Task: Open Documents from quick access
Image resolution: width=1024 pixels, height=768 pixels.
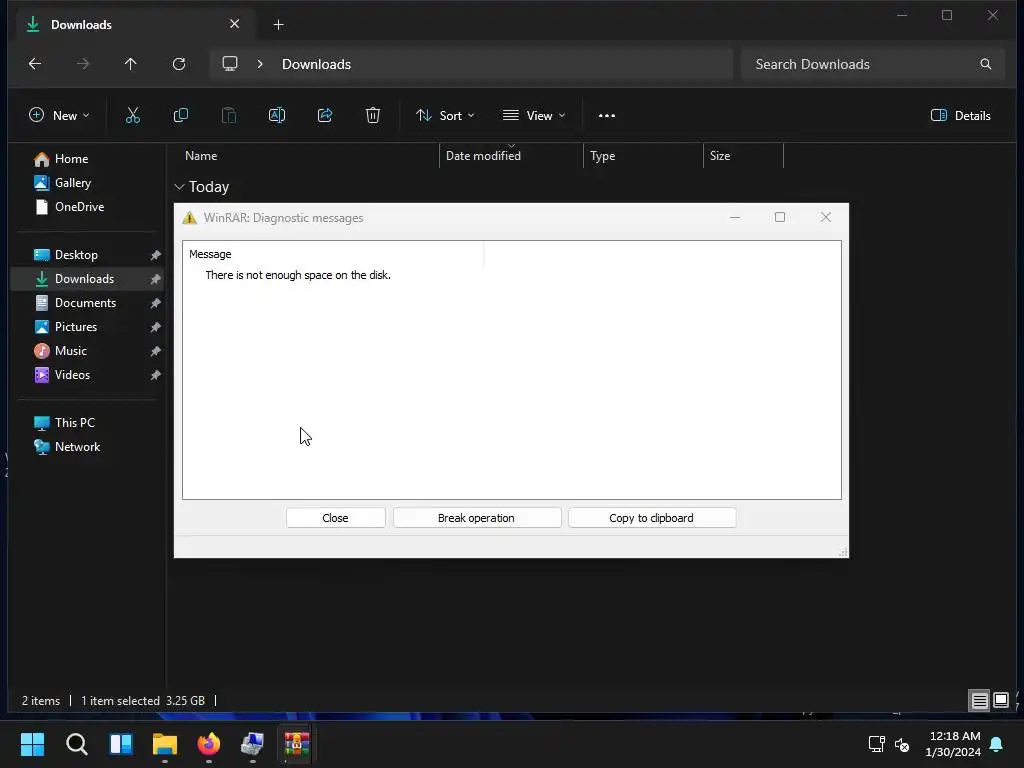Action: pyautogui.click(x=85, y=303)
